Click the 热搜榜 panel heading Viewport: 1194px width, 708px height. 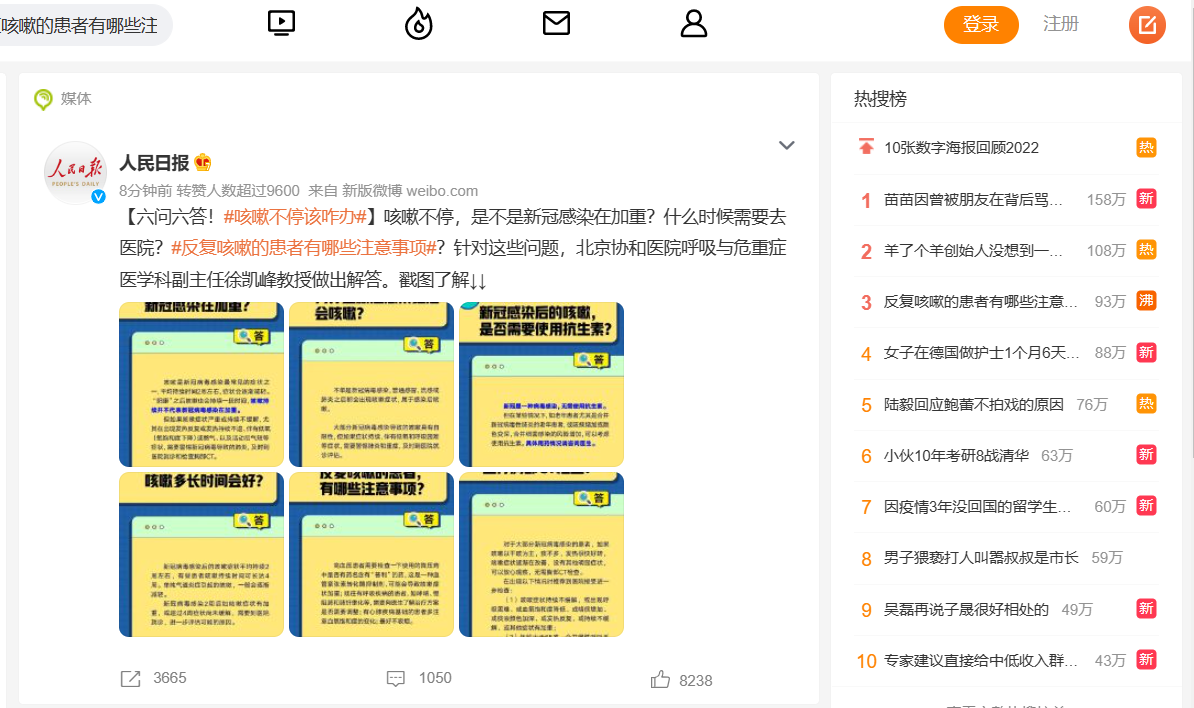[880, 99]
